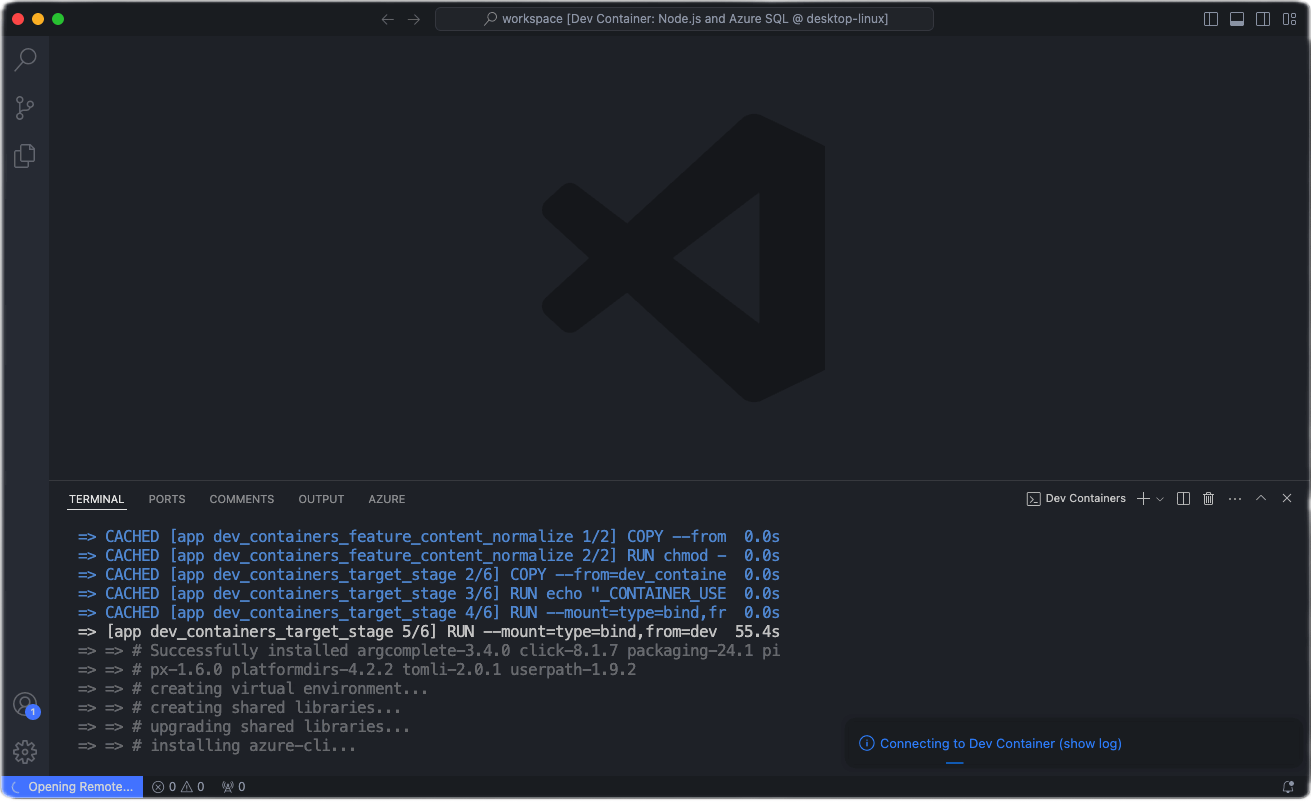Click the show log link in the notification
The image size is (1311, 802).
(1092, 743)
